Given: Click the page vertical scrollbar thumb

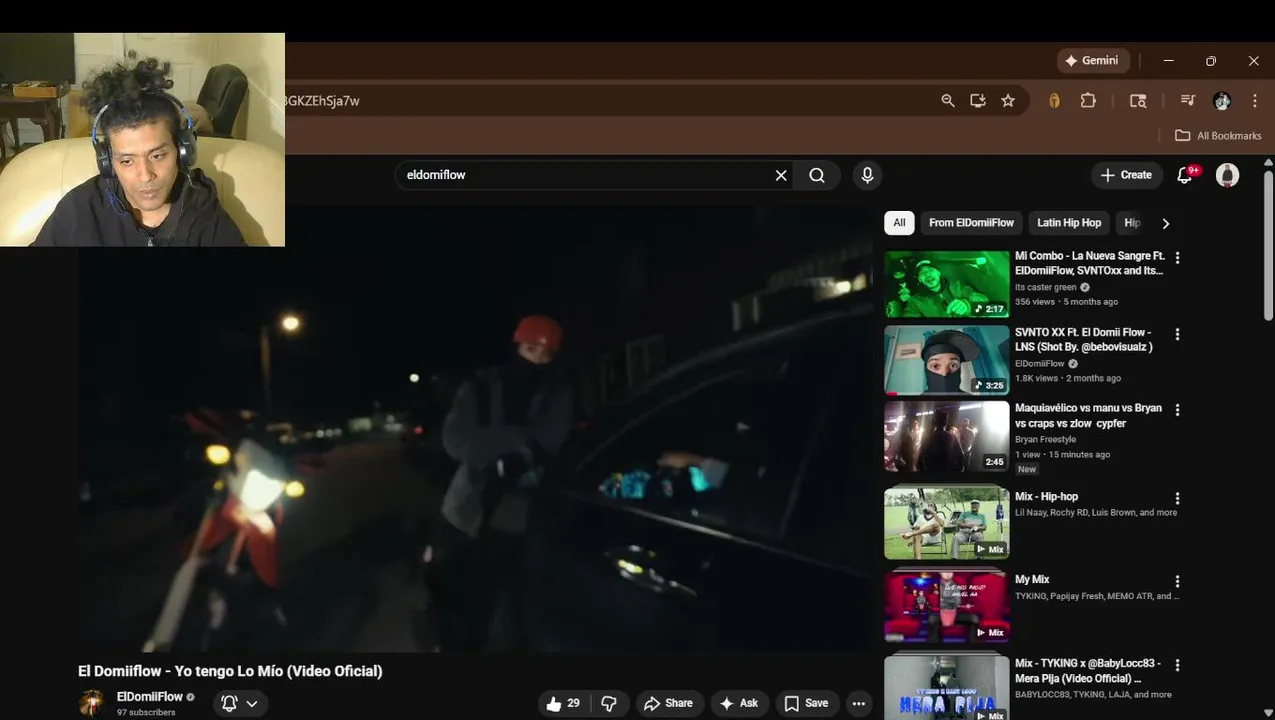Looking at the screenshot, I should [x=1269, y=245].
